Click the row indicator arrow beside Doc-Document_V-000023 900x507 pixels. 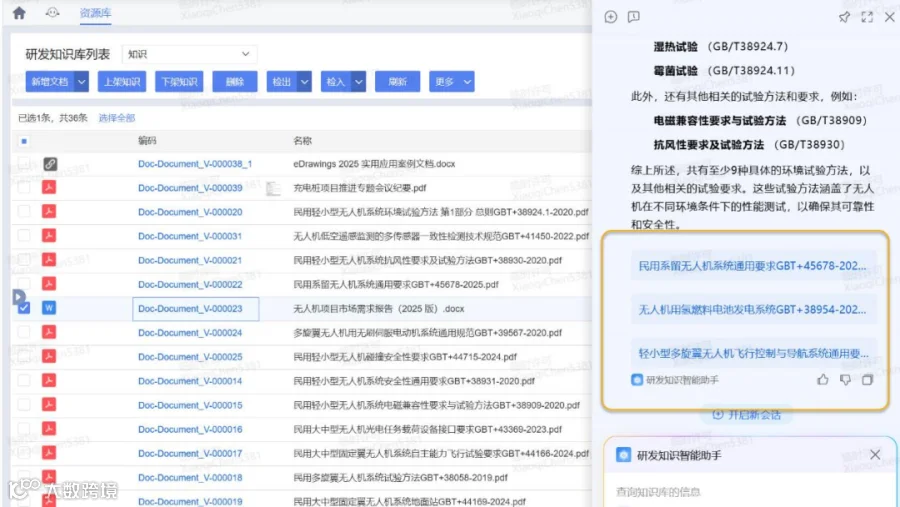18,296
